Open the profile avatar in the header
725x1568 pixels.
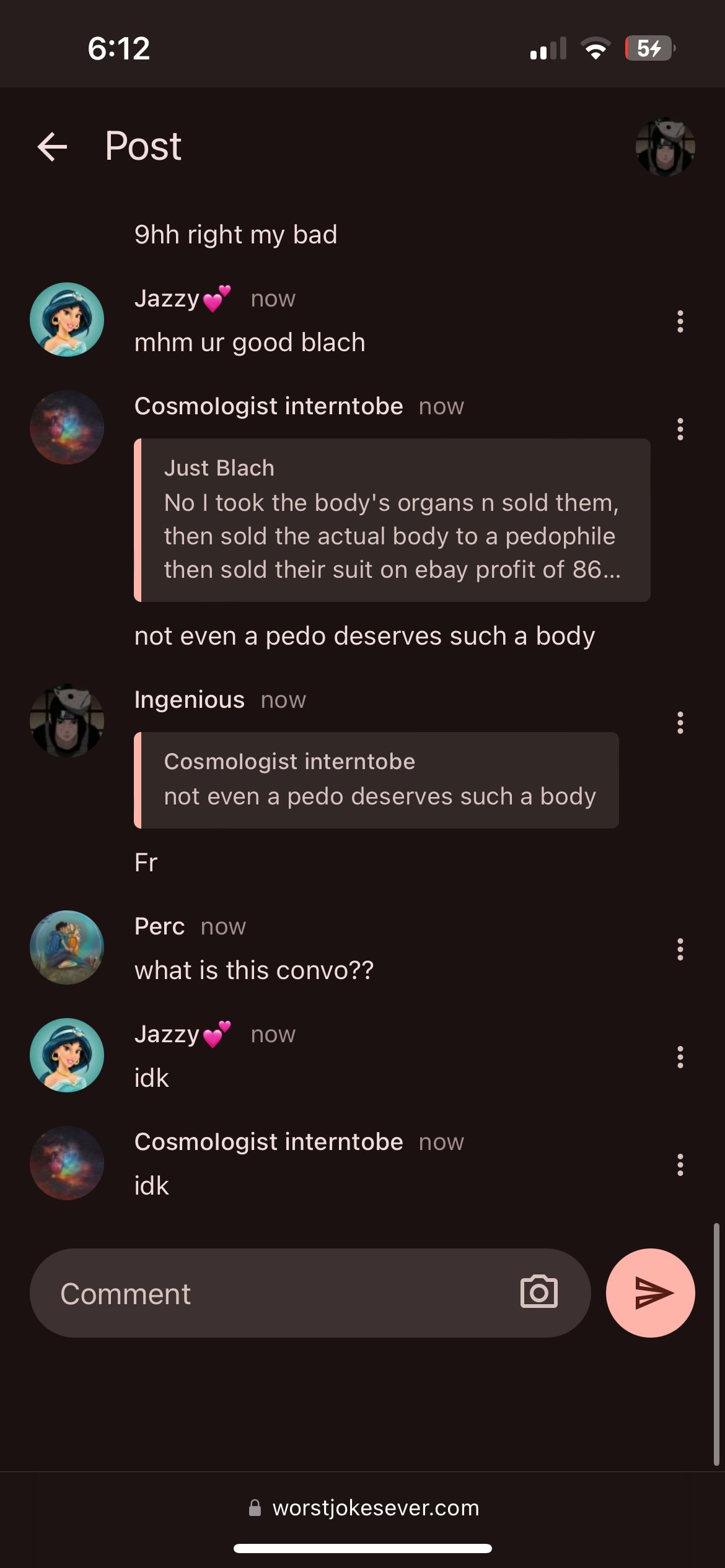pyautogui.click(x=665, y=147)
